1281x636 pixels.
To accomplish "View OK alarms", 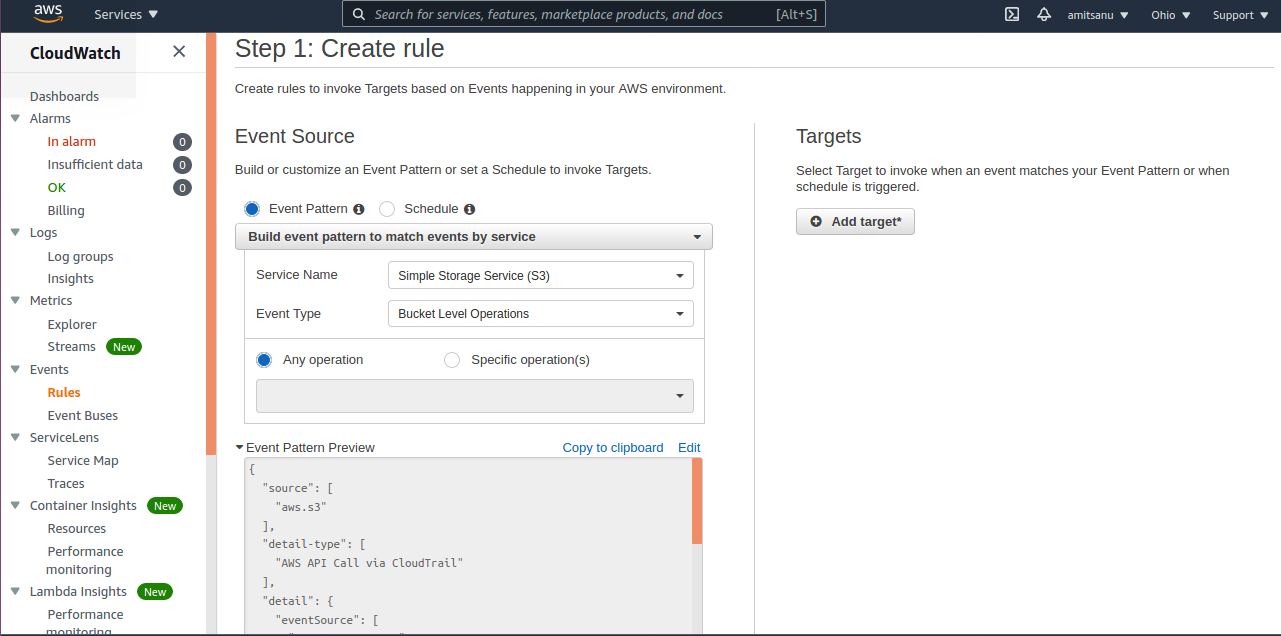I will 56,188.
